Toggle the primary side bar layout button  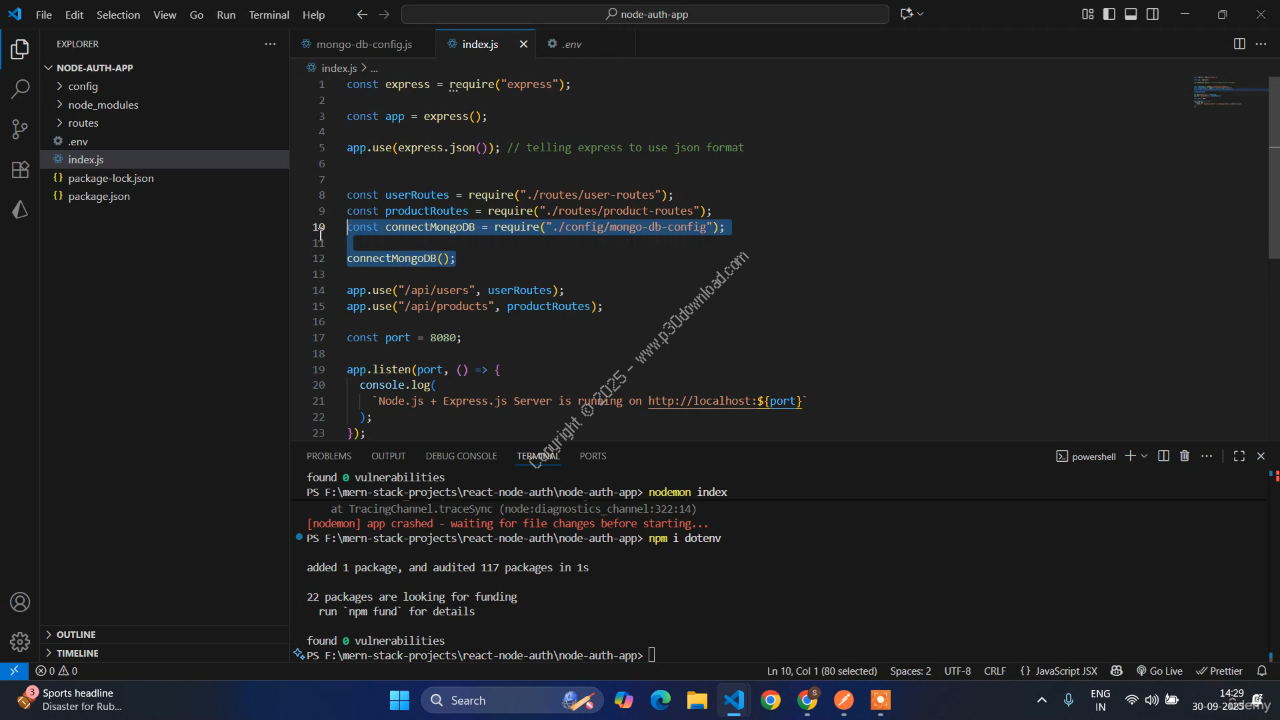[1109, 15]
